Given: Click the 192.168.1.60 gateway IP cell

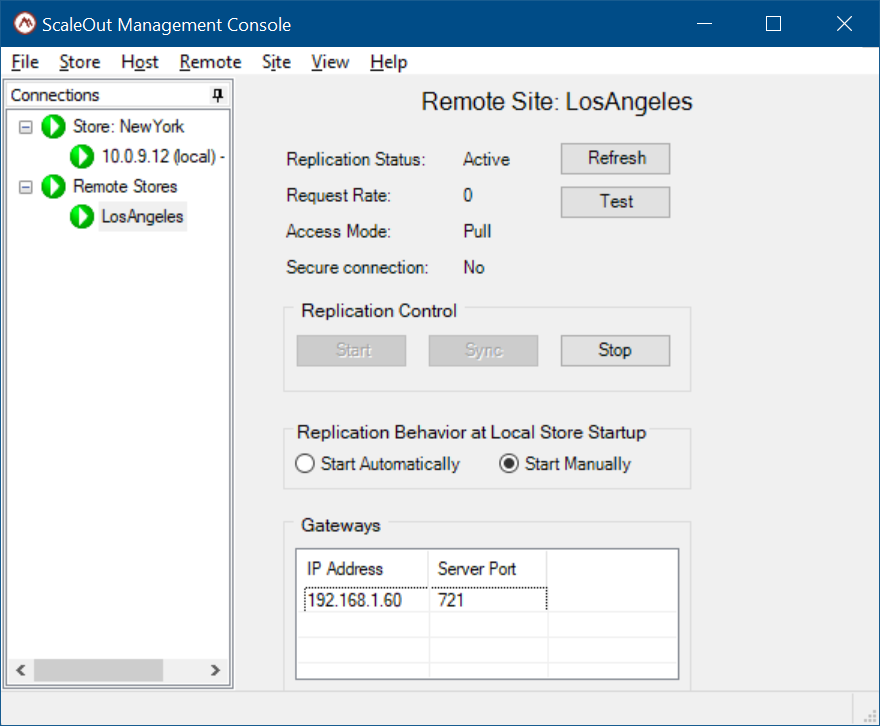Looking at the screenshot, I should pos(366,600).
